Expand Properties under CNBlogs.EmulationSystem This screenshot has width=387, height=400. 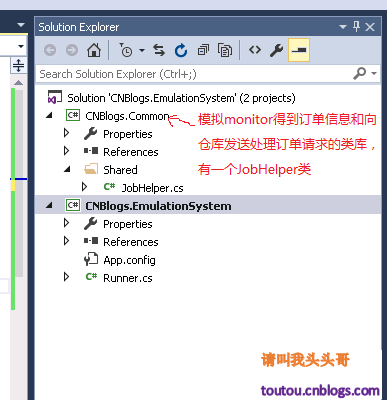pyautogui.click(x=67, y=223)
